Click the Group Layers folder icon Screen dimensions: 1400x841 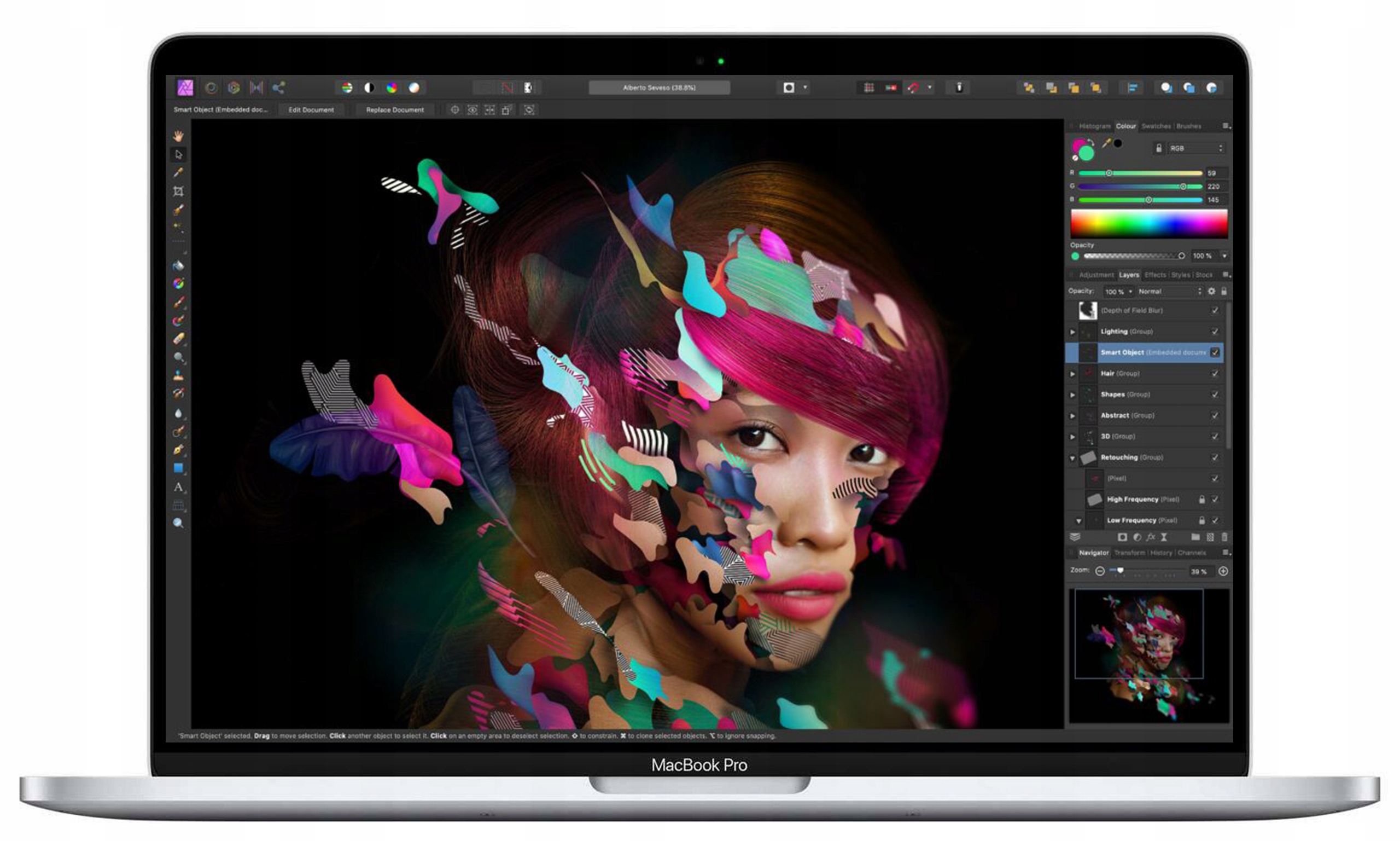click(1195, 537)
